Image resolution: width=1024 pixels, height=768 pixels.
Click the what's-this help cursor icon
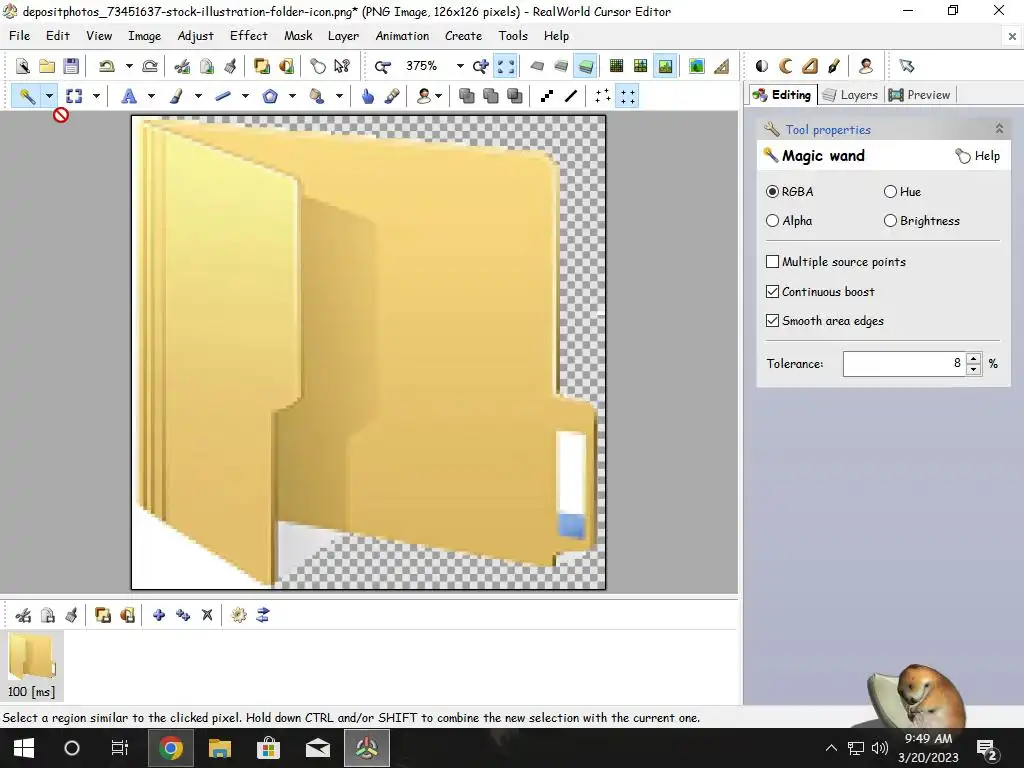(342, 66)
